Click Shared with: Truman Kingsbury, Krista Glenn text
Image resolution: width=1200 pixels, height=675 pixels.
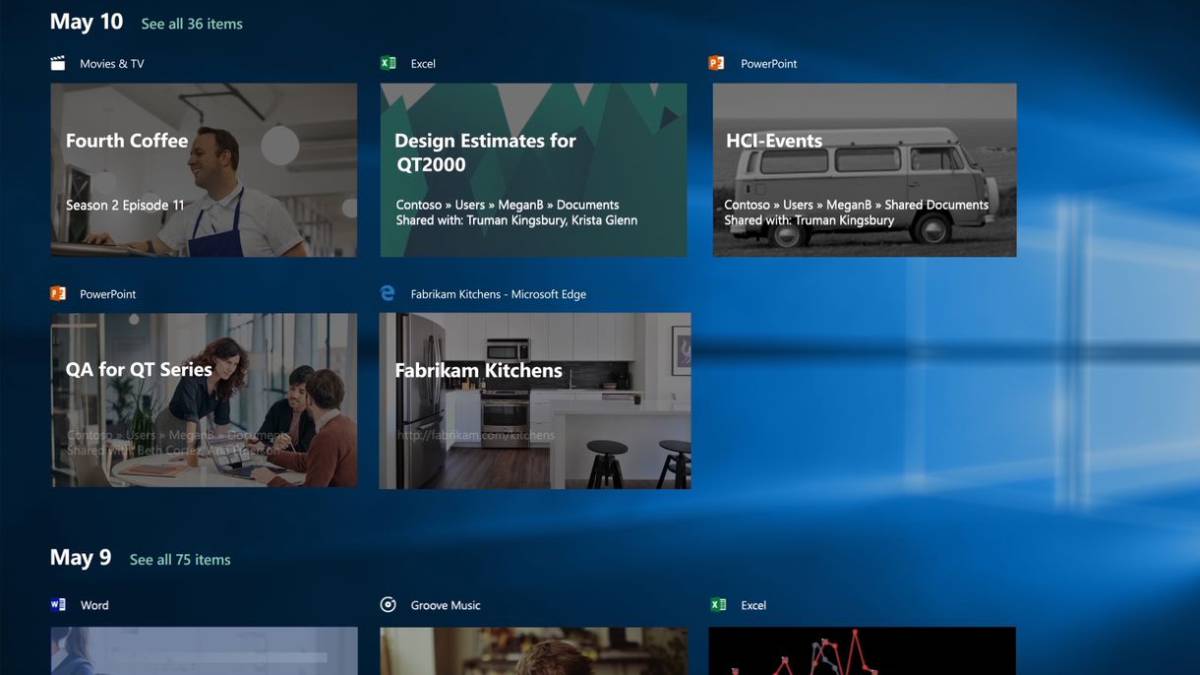point(516,220)
